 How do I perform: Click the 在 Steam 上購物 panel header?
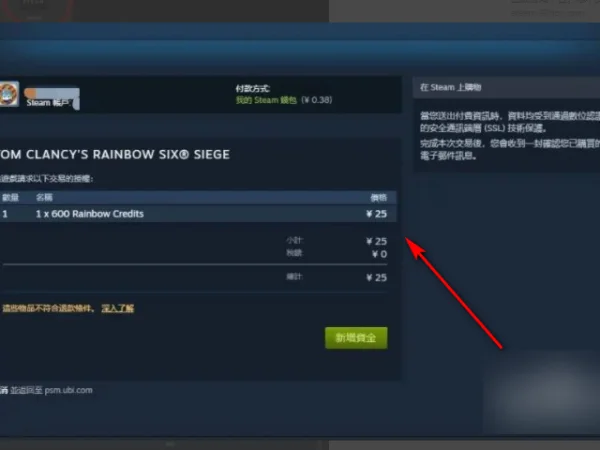click(450, 87)
